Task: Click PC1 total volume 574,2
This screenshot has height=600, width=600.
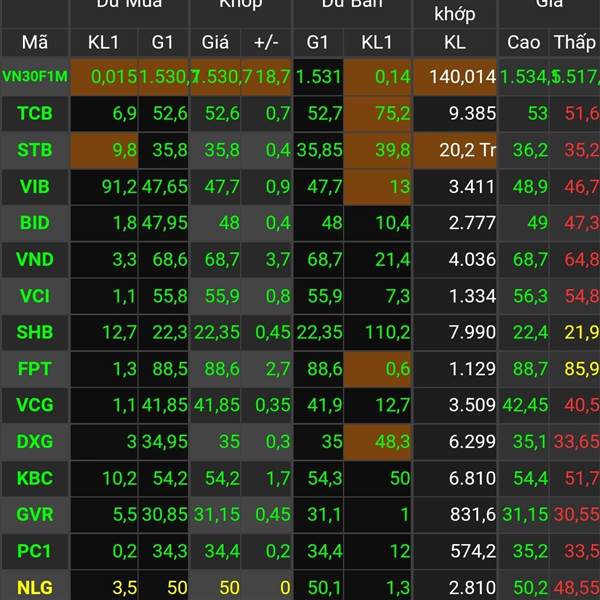Action: click(473, 551)
